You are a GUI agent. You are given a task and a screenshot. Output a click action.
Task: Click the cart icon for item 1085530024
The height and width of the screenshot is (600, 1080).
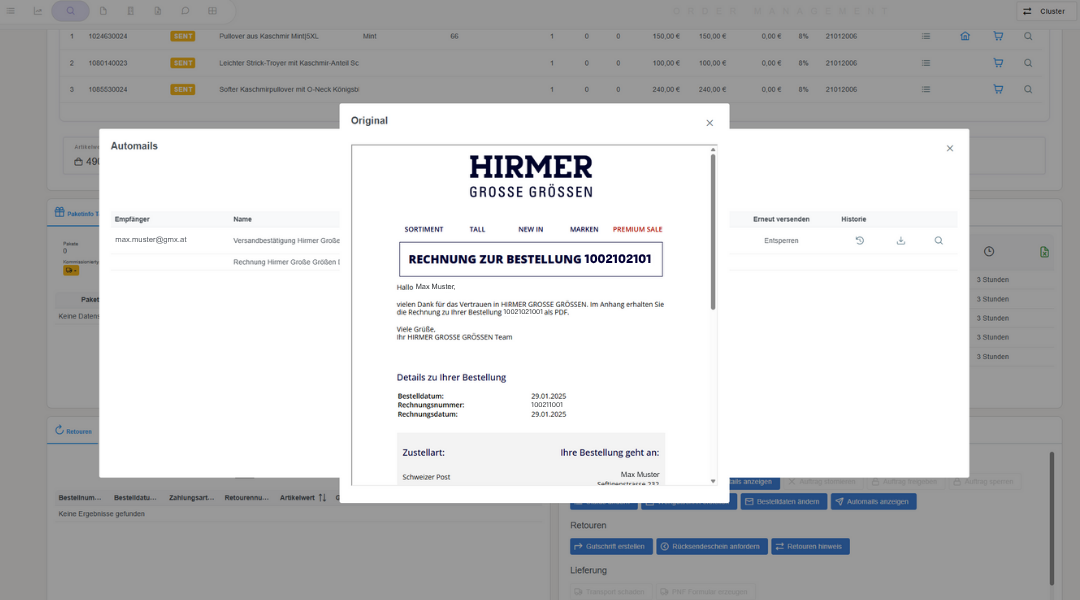click(998, 90)
